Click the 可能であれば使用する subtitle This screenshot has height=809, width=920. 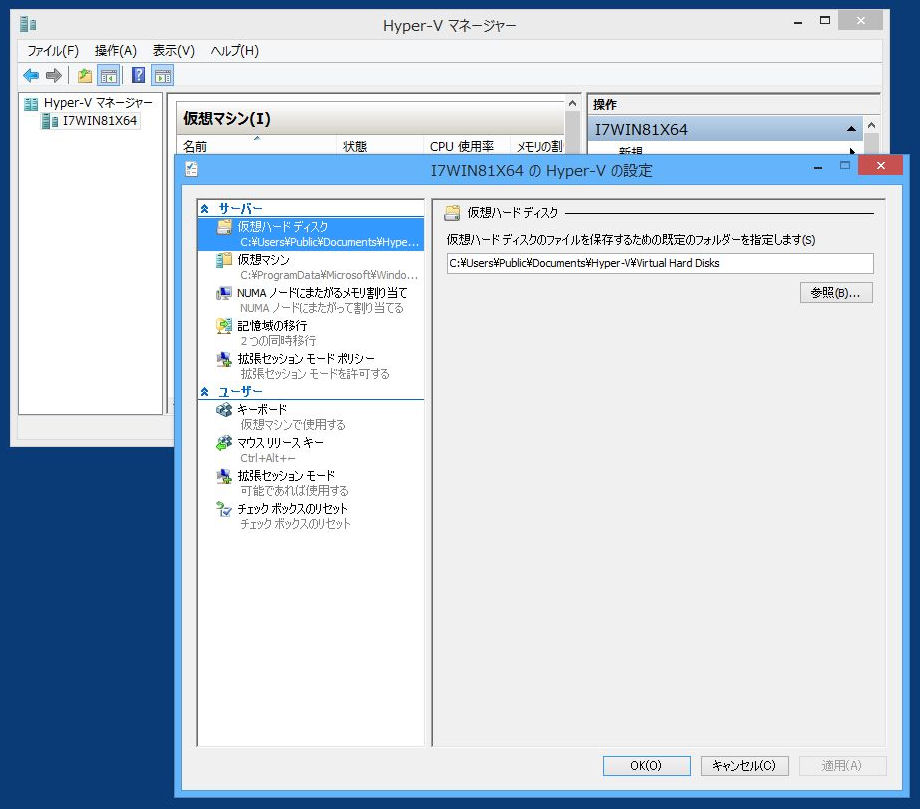click(294, 490)
